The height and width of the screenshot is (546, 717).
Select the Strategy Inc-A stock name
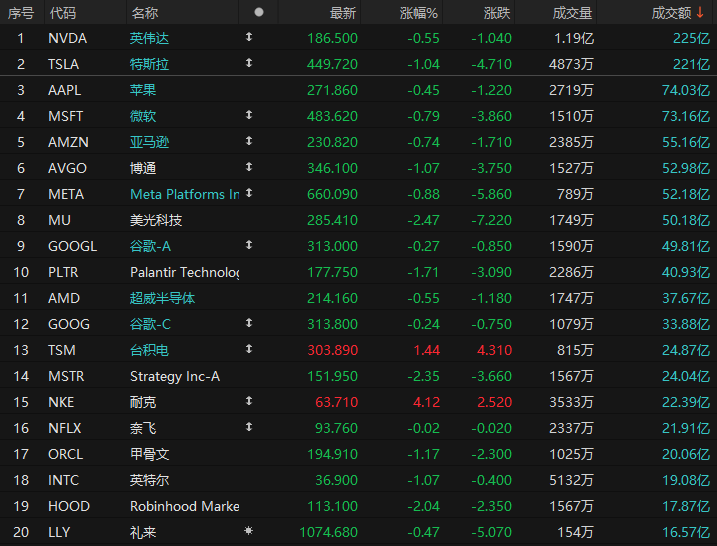[x=175, y=376]
